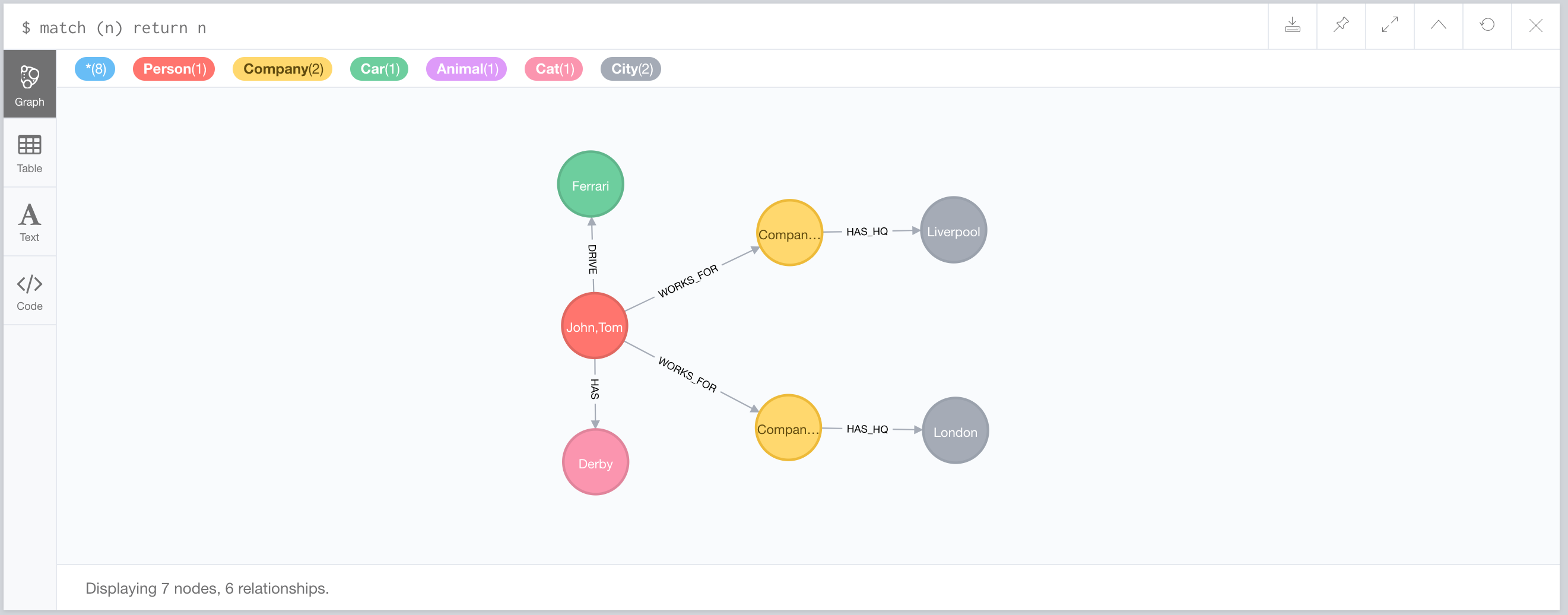Select the all nodes *(8) label
Image resolution: width=1568 pixels, height=615 pixels.
pyautogui.click(x=95, y=69)
